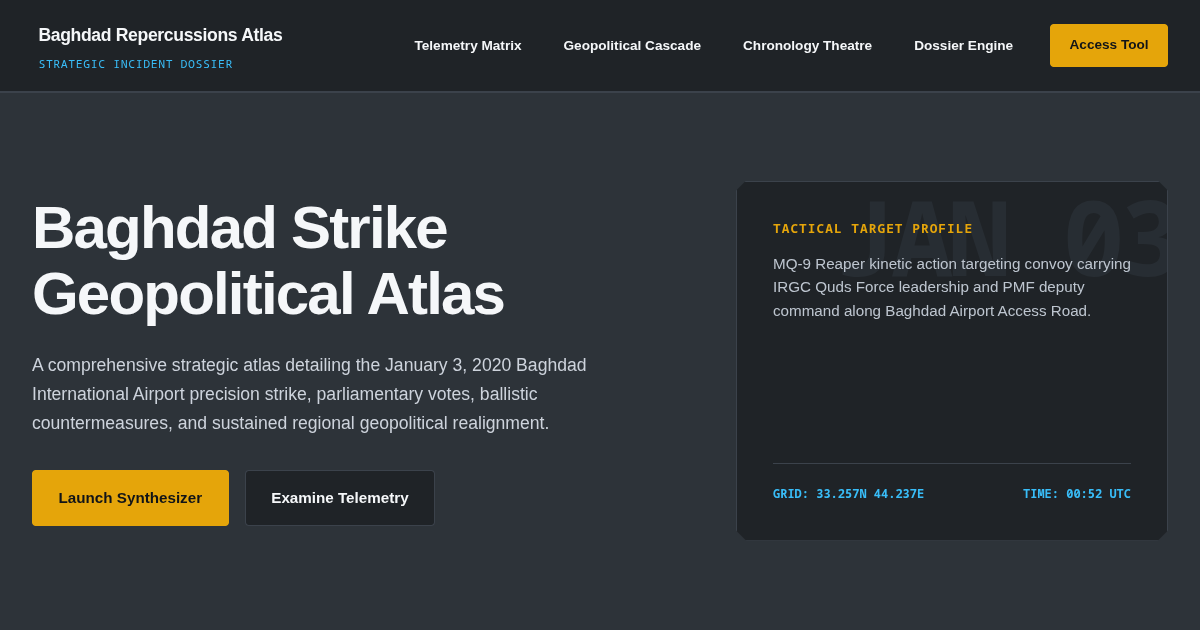The height and width of the screenshot is (630, 1200).
Task: Click the MQ-9 Reaper description paragraph
Action: (952, 287)
